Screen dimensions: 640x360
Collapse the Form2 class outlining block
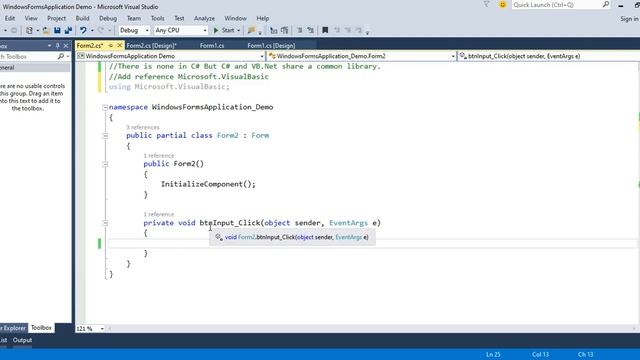105,136
